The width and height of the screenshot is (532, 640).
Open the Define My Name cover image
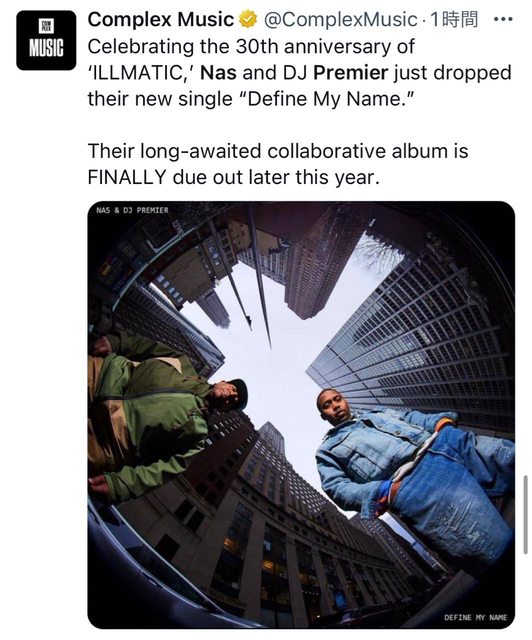301,415
